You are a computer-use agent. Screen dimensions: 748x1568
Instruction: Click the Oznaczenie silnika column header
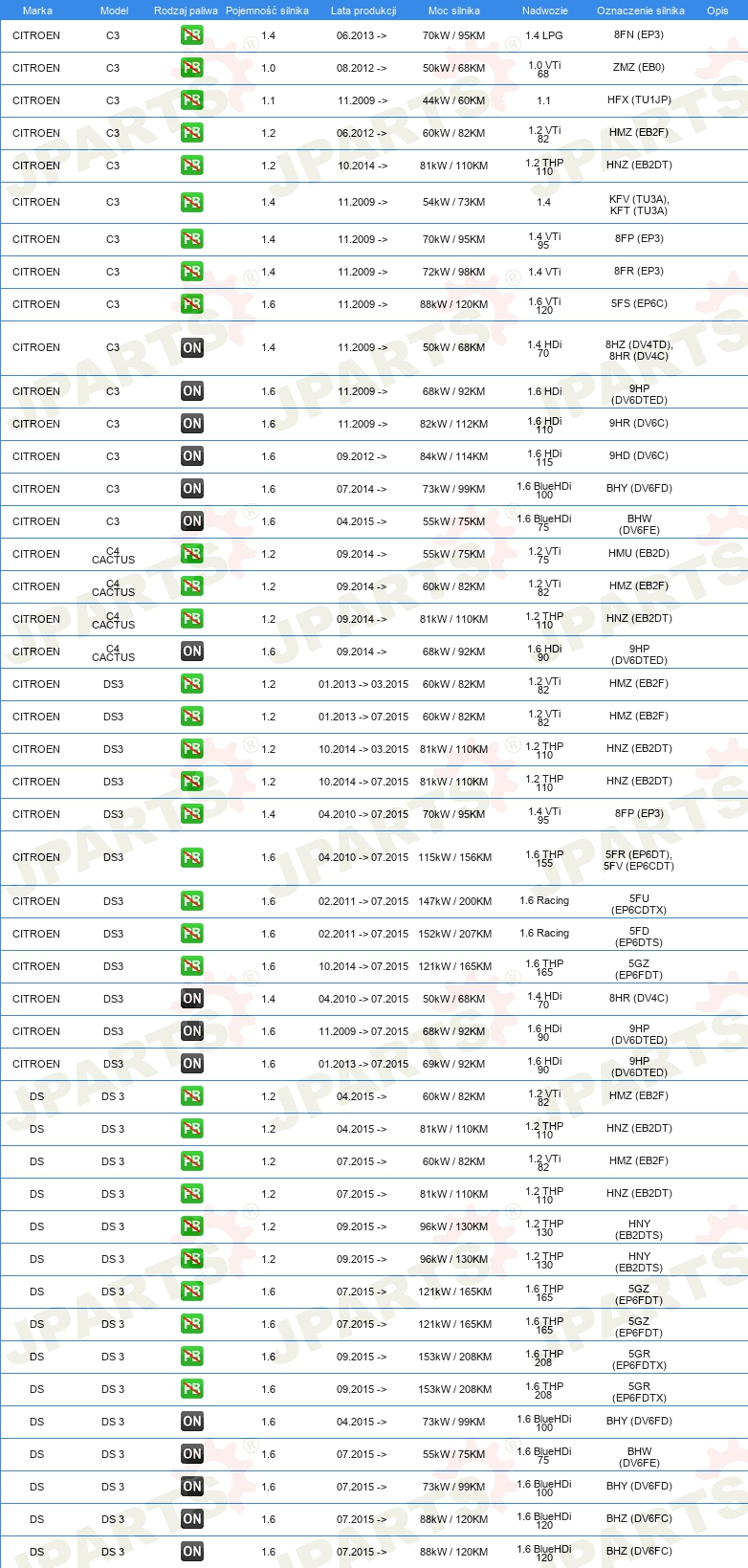(x=641, y=11)
